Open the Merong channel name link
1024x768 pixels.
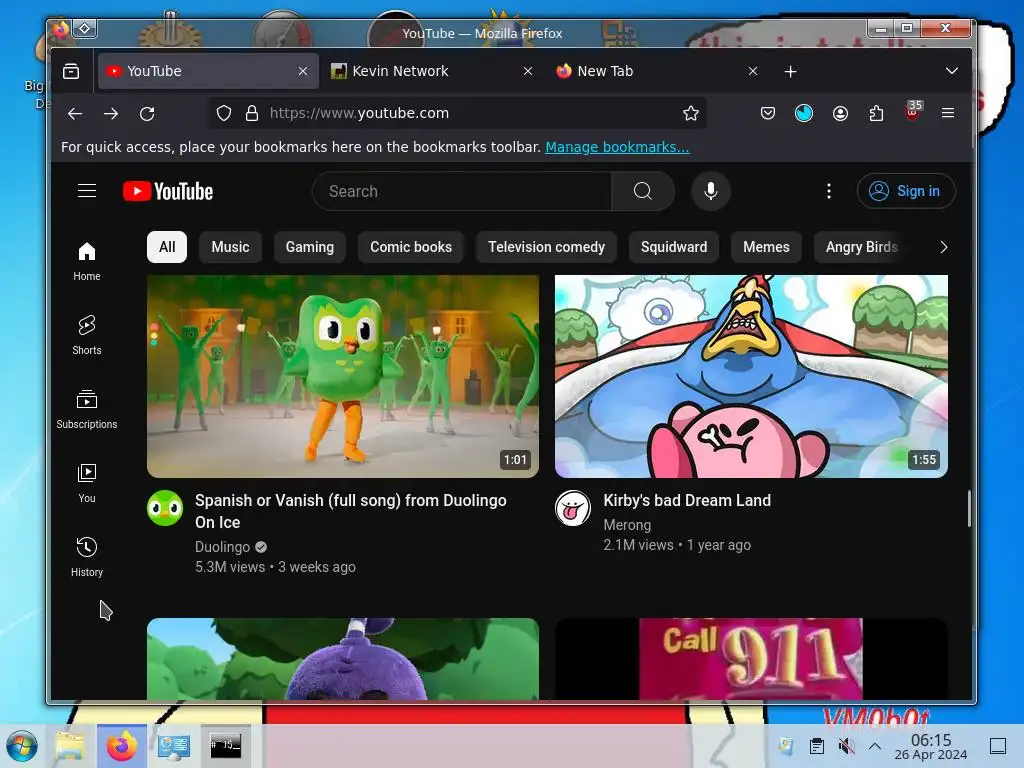point(627,525)
